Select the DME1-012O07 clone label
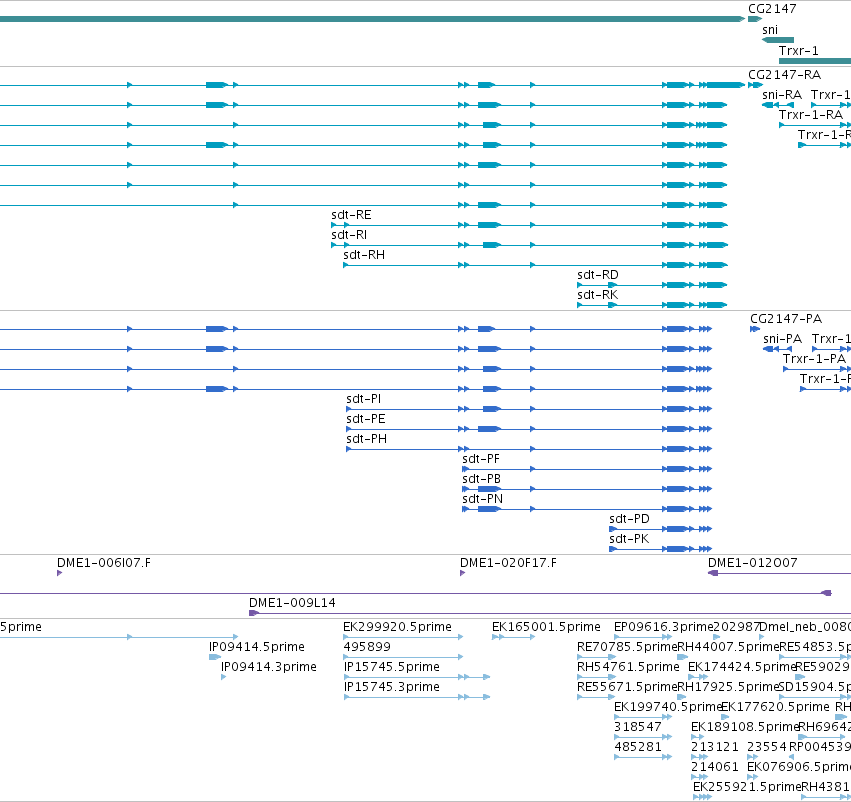Image resolution: width=851 pixels, height=802 pixels. pos(752,563)
